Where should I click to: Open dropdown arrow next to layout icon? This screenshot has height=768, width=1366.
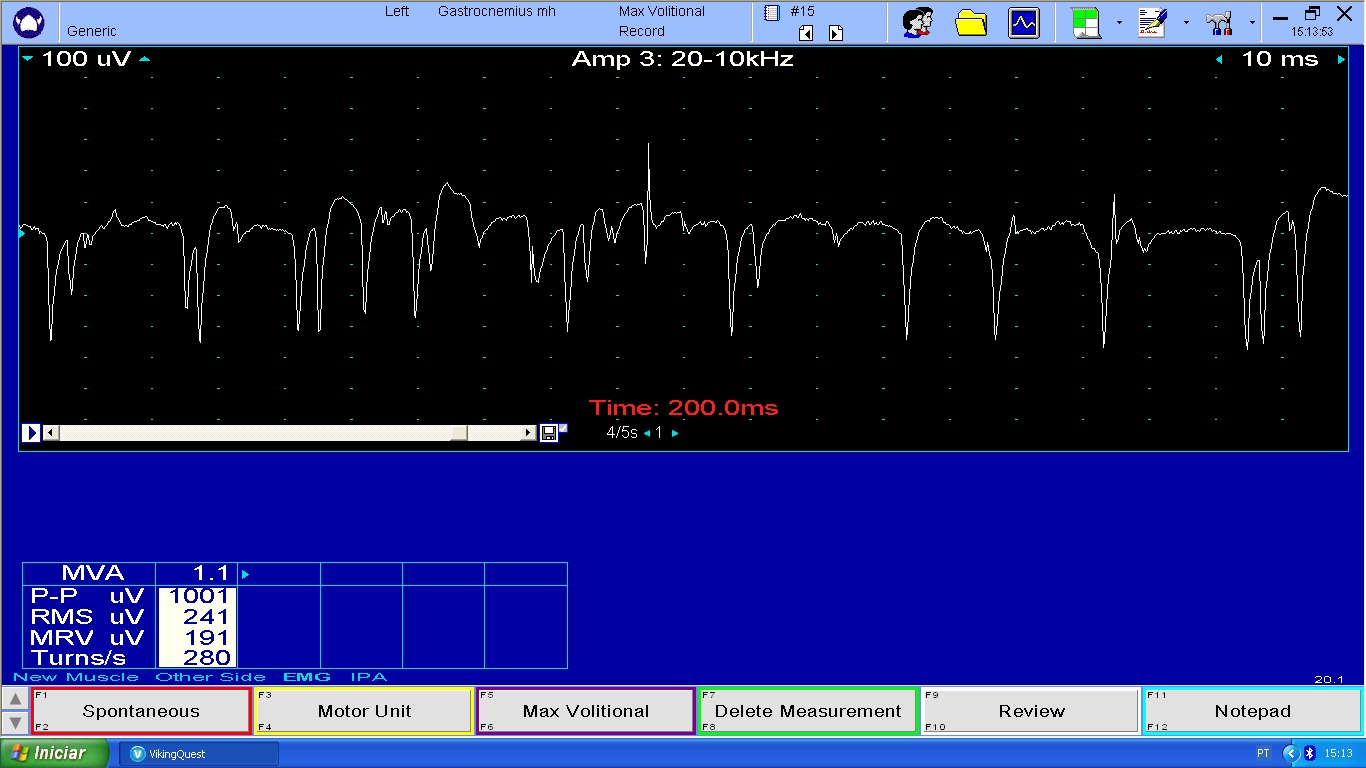1118,22
